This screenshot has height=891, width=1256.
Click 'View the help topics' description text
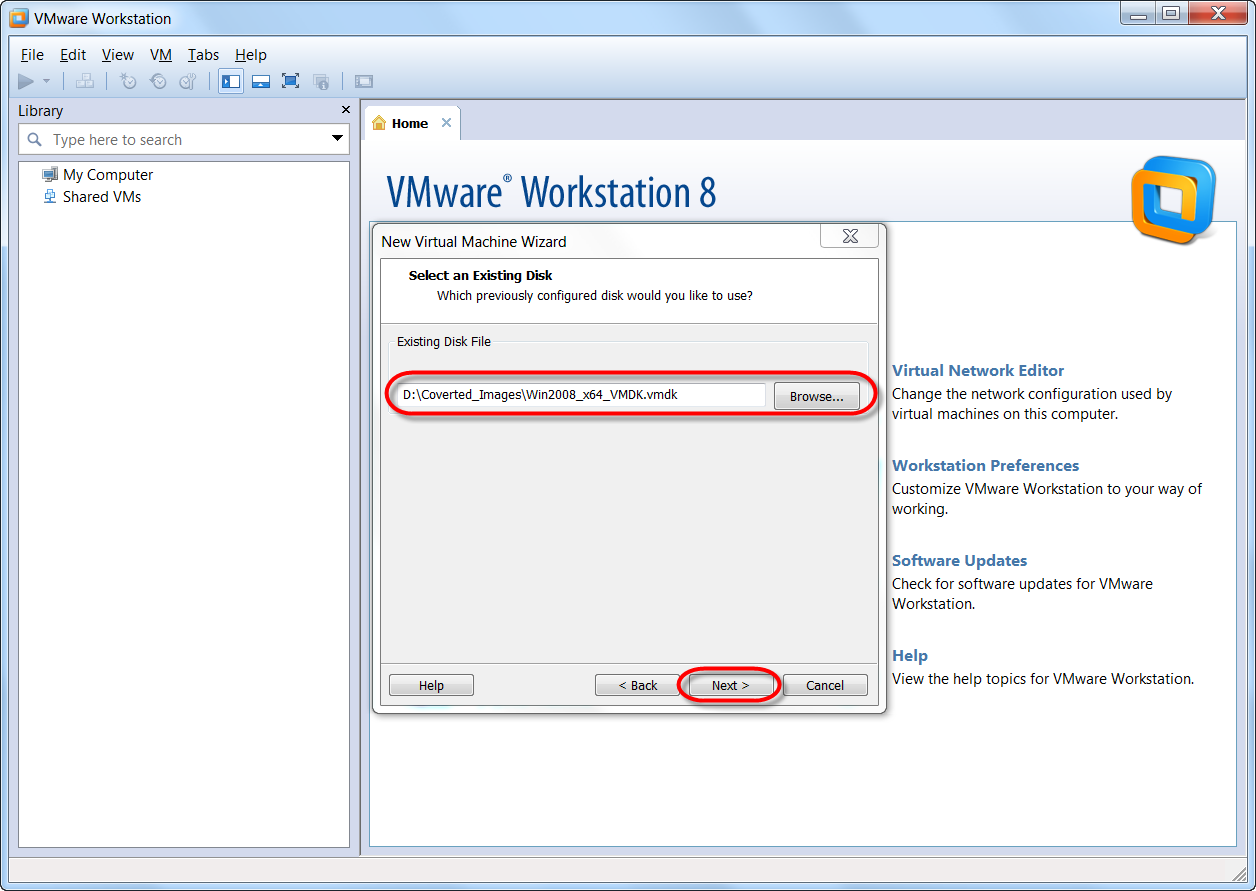(x=1043, y=679)
